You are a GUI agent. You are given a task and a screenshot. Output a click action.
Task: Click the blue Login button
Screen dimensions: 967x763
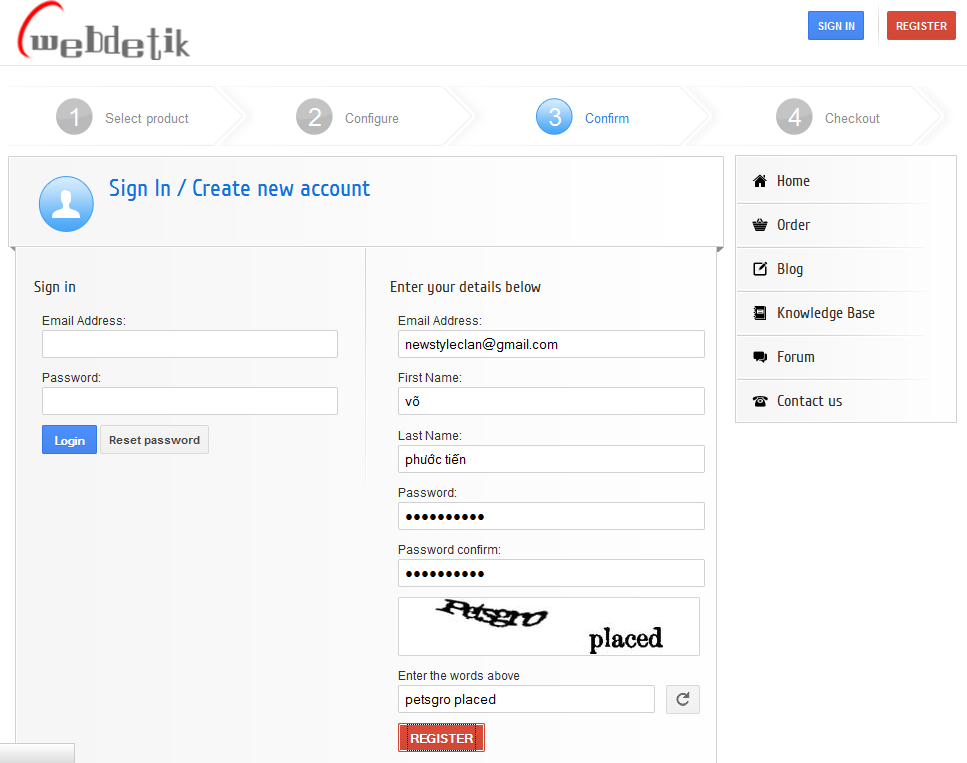pyautogui.click(x=69, y=440)
